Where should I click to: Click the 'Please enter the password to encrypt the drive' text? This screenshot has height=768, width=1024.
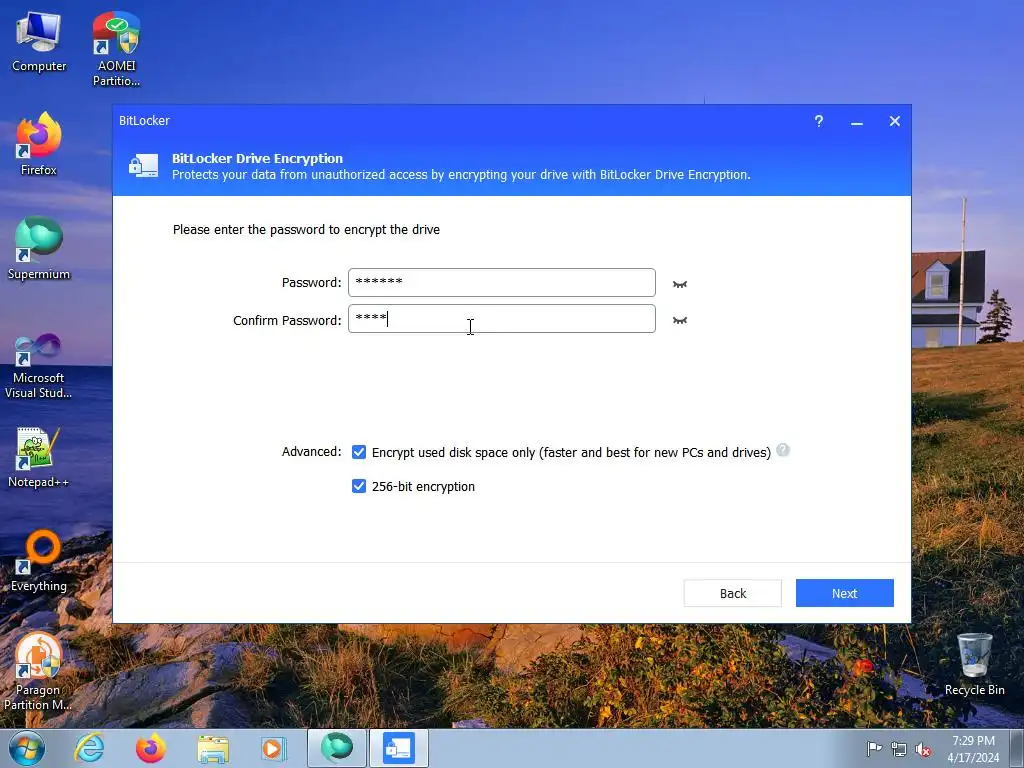point(306,229)
